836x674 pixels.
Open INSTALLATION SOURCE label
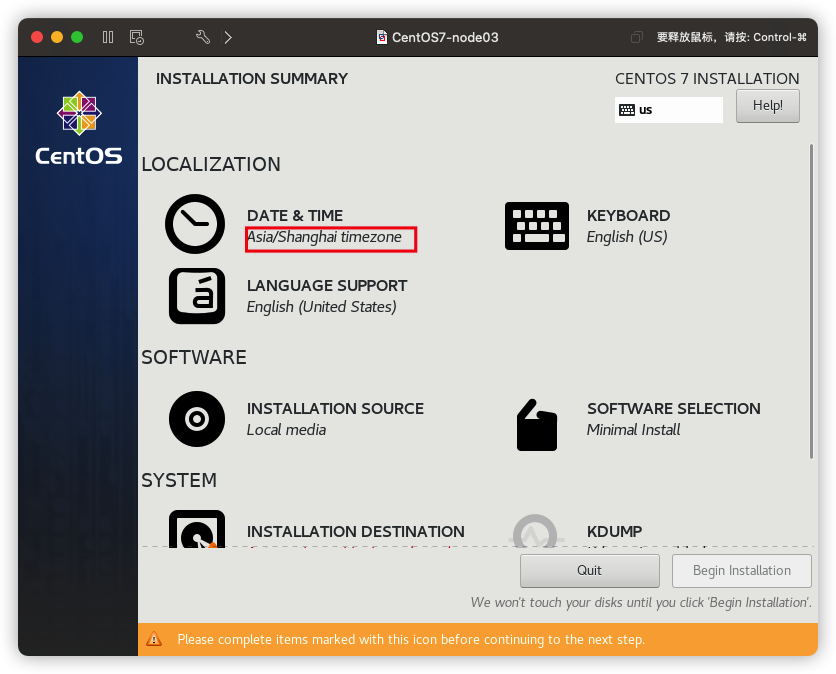pos(335,408)
